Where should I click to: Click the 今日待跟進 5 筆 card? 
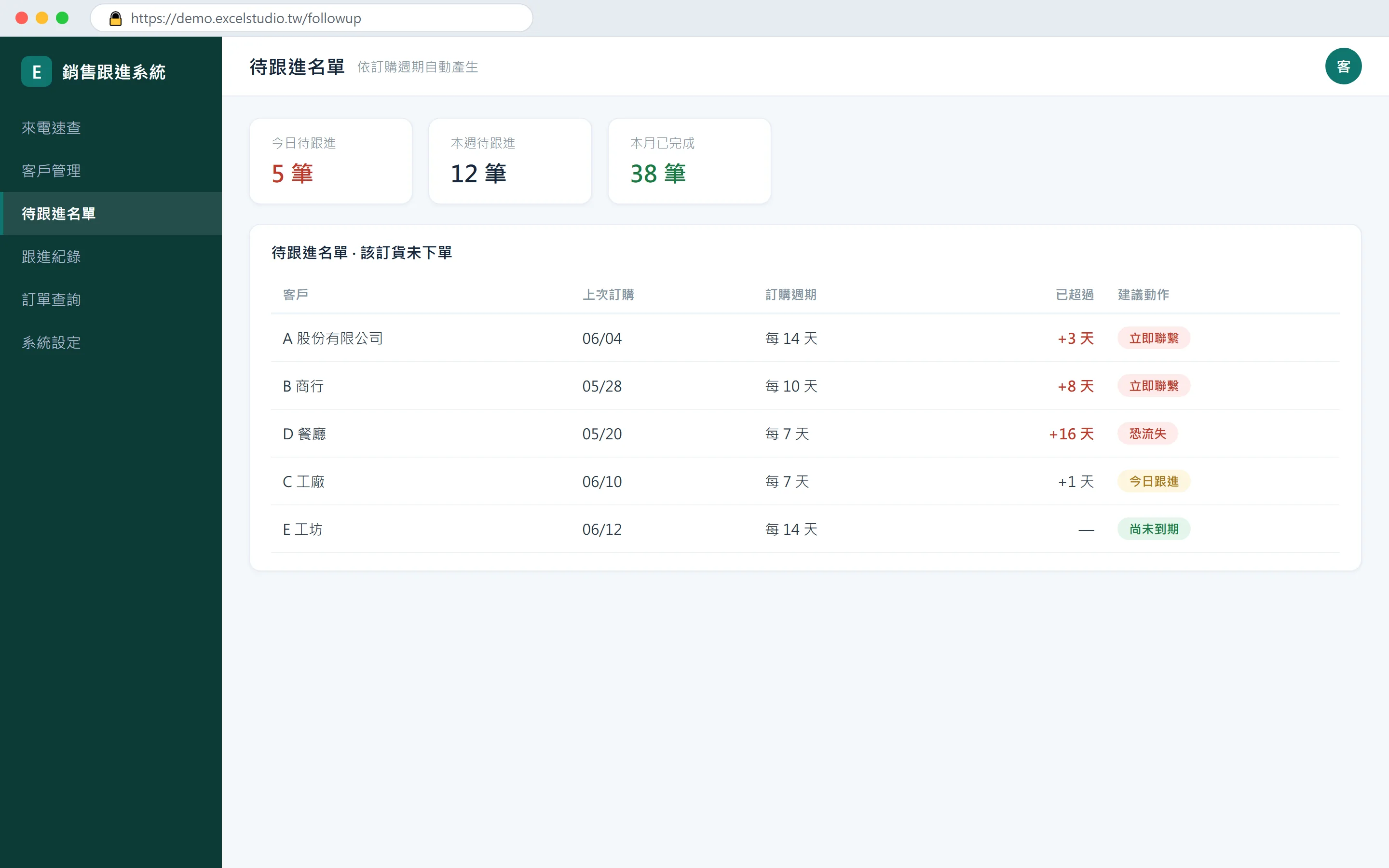[x=330, y=162]
